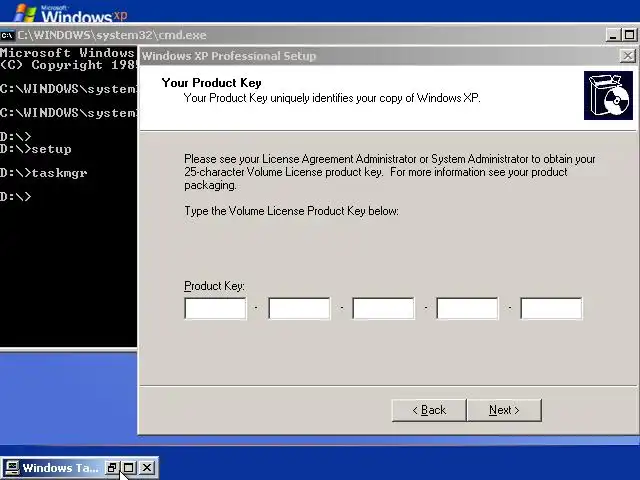Focus the third Product Key field
Image resolution: width=640 pixels, height=480 pixels.
pyautogui.click(x=383, y=308)
